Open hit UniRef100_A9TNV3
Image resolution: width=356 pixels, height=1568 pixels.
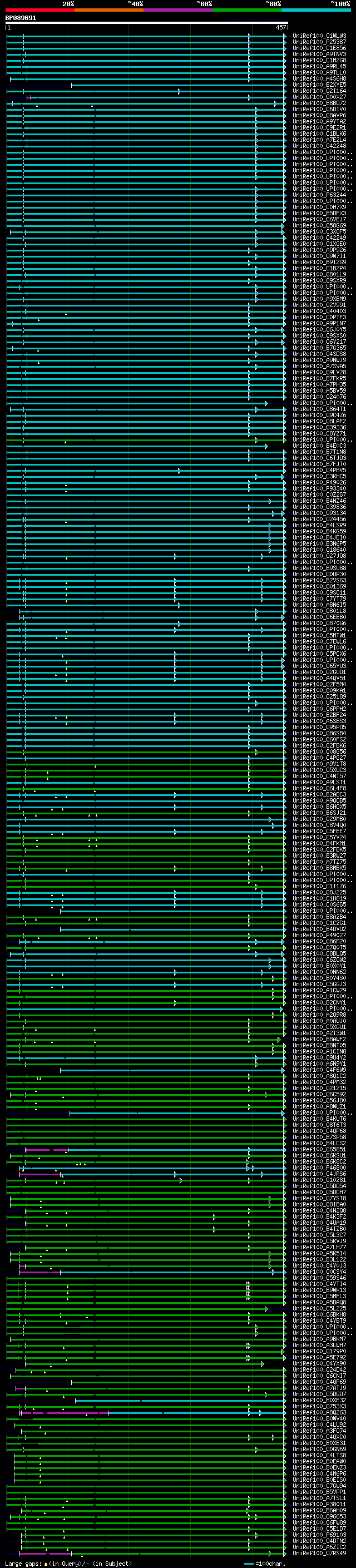click(x=319, y=54)
